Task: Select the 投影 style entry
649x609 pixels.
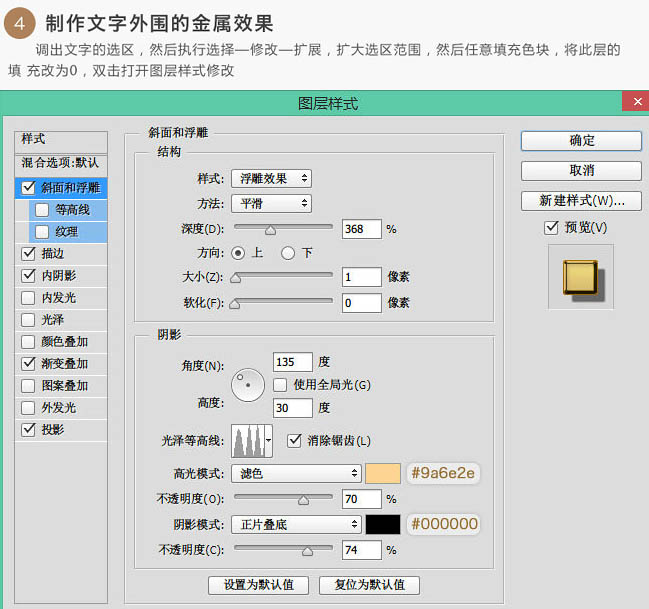Action: coord(53,429)
